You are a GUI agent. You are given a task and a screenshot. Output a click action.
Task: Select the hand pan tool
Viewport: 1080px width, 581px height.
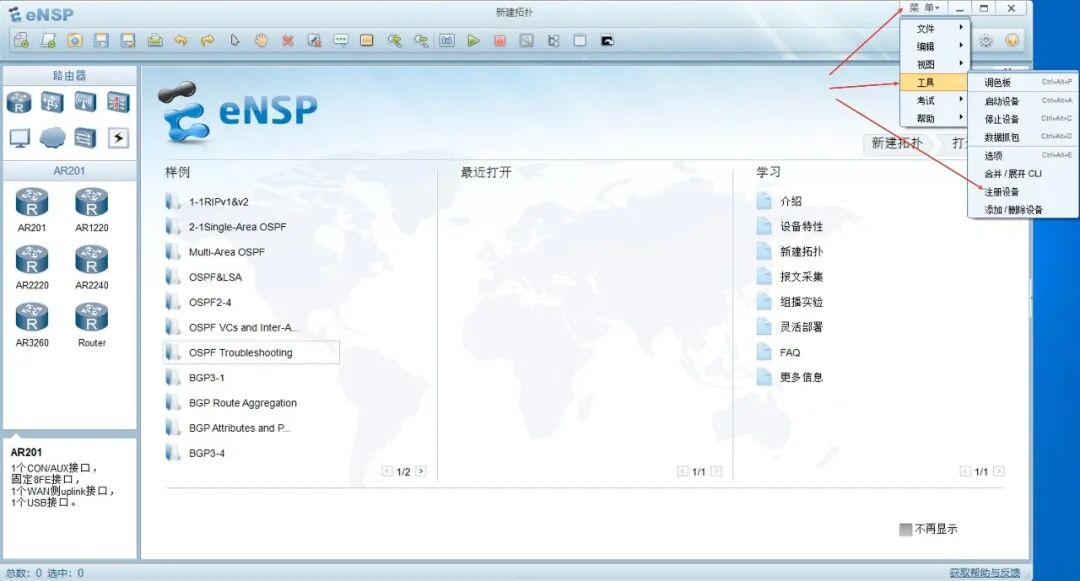click(261, 41)
